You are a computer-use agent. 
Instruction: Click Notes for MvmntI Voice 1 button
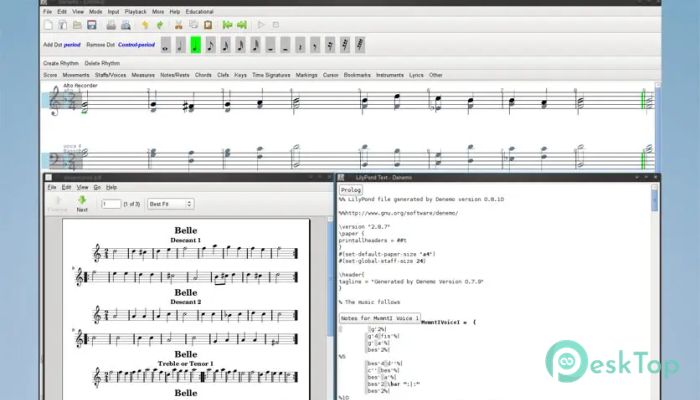coord(380,318)
